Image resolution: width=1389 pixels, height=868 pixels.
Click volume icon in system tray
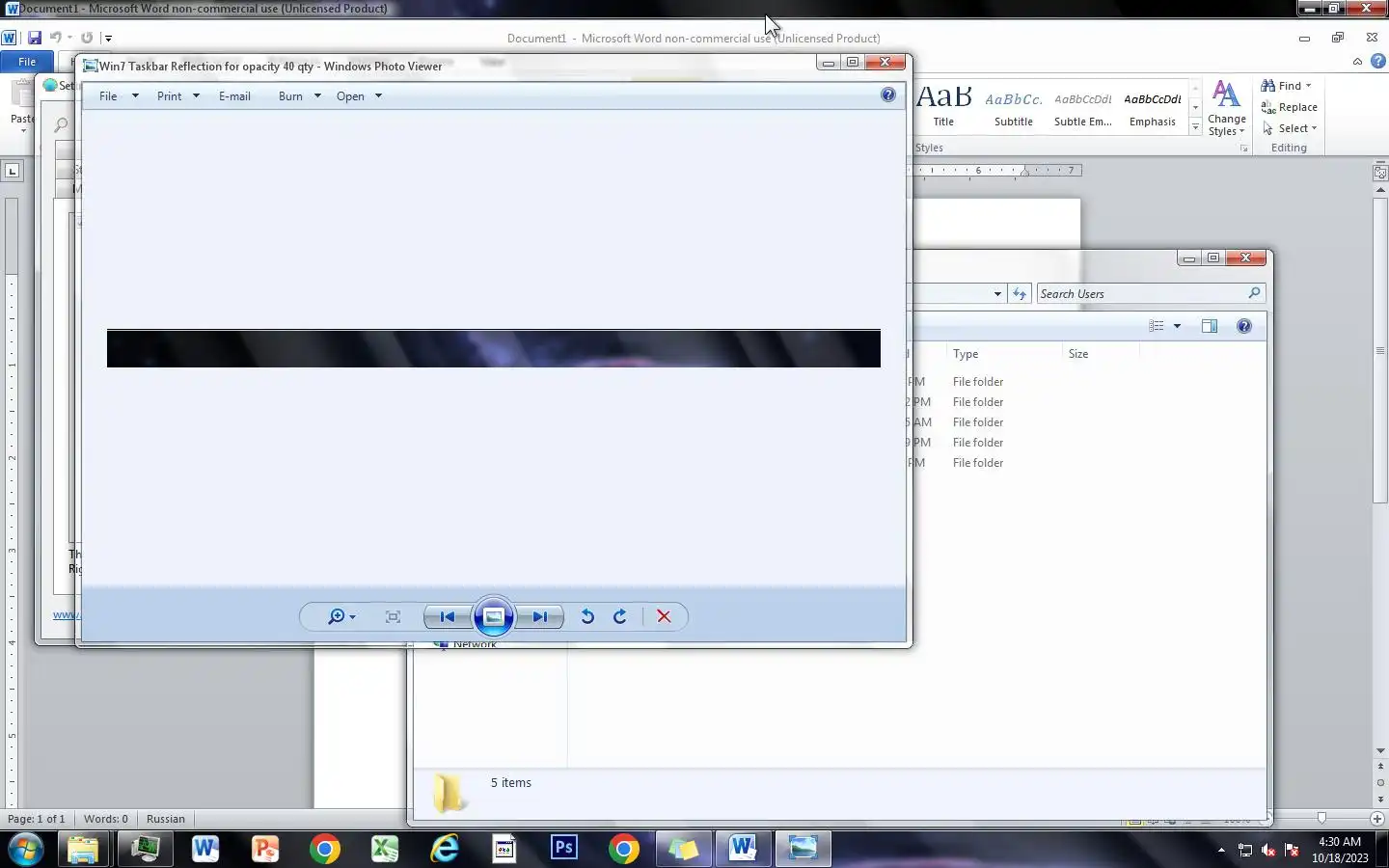coord(1268,850)
